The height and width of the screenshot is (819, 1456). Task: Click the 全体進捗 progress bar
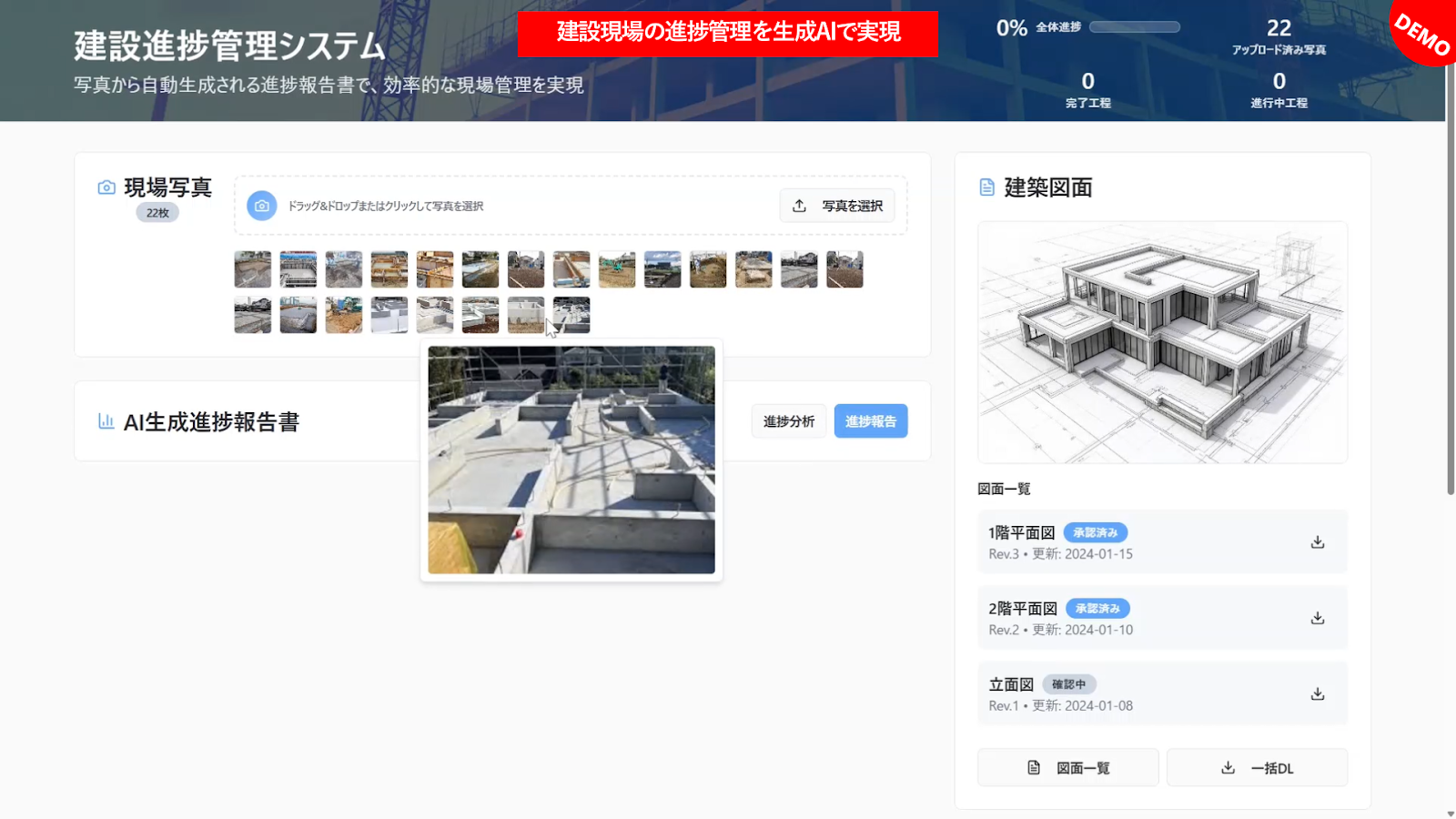1134,27
